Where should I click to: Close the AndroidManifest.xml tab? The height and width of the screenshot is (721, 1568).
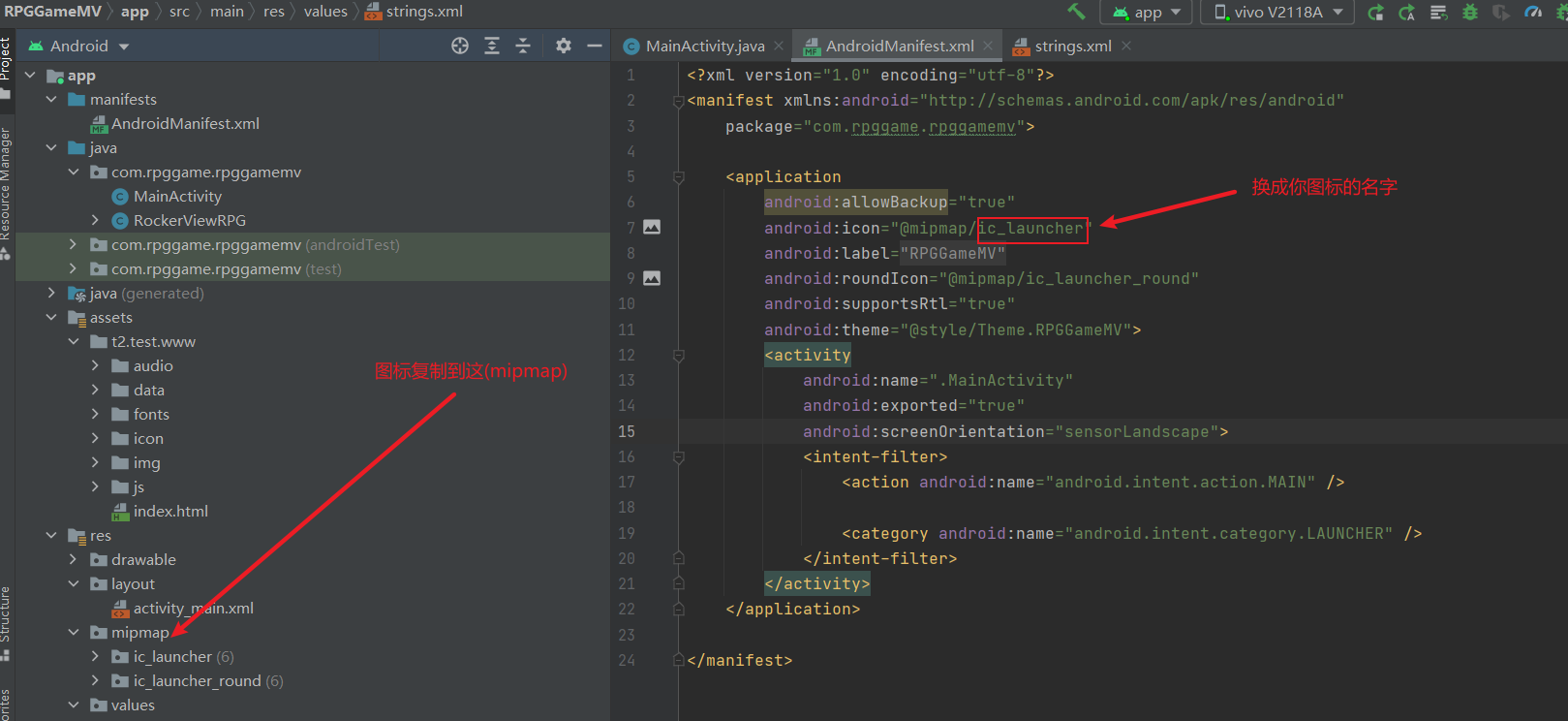click(988, 46)
